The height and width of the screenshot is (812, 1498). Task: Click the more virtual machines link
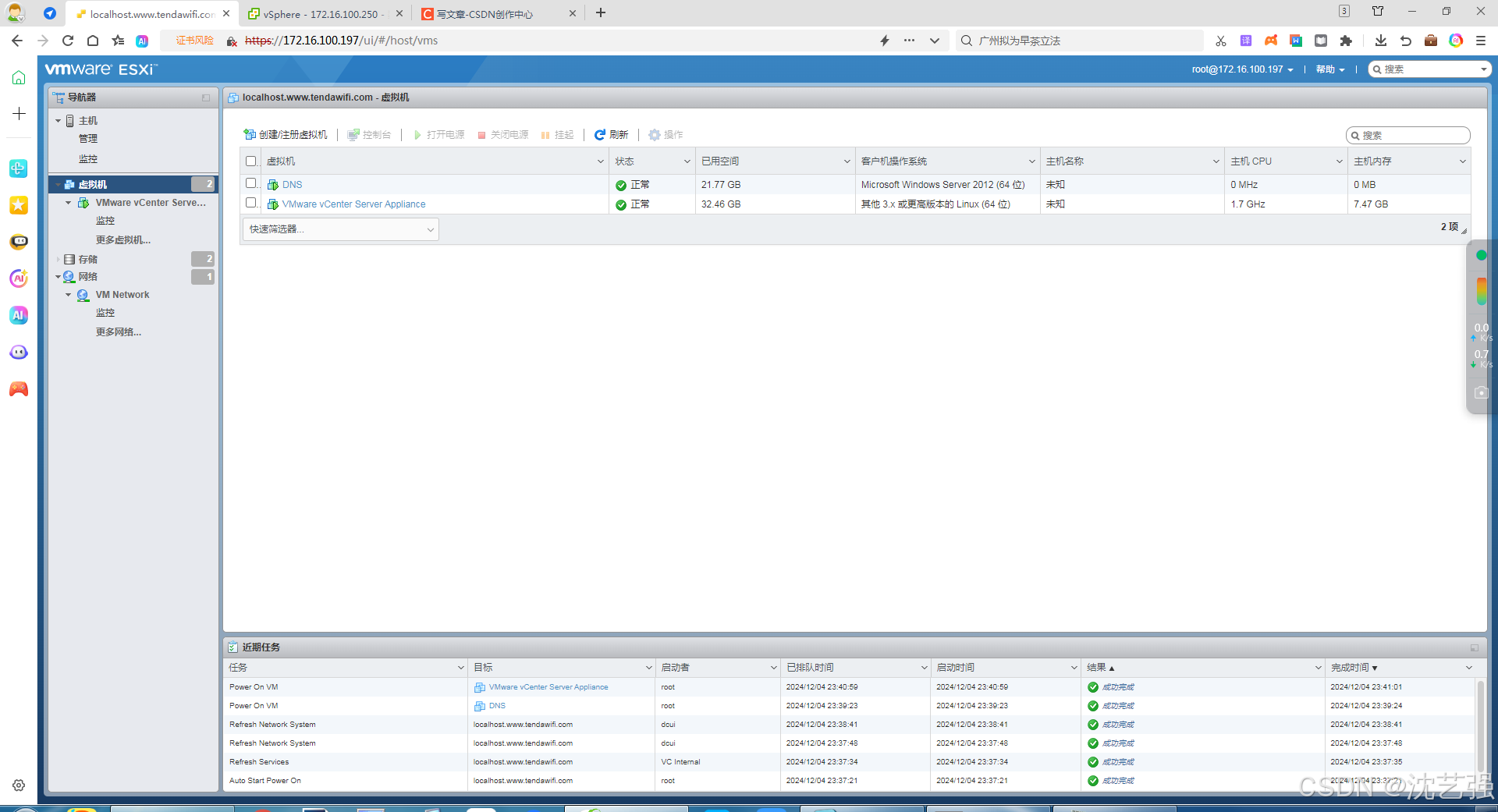[x=123, y=240]
